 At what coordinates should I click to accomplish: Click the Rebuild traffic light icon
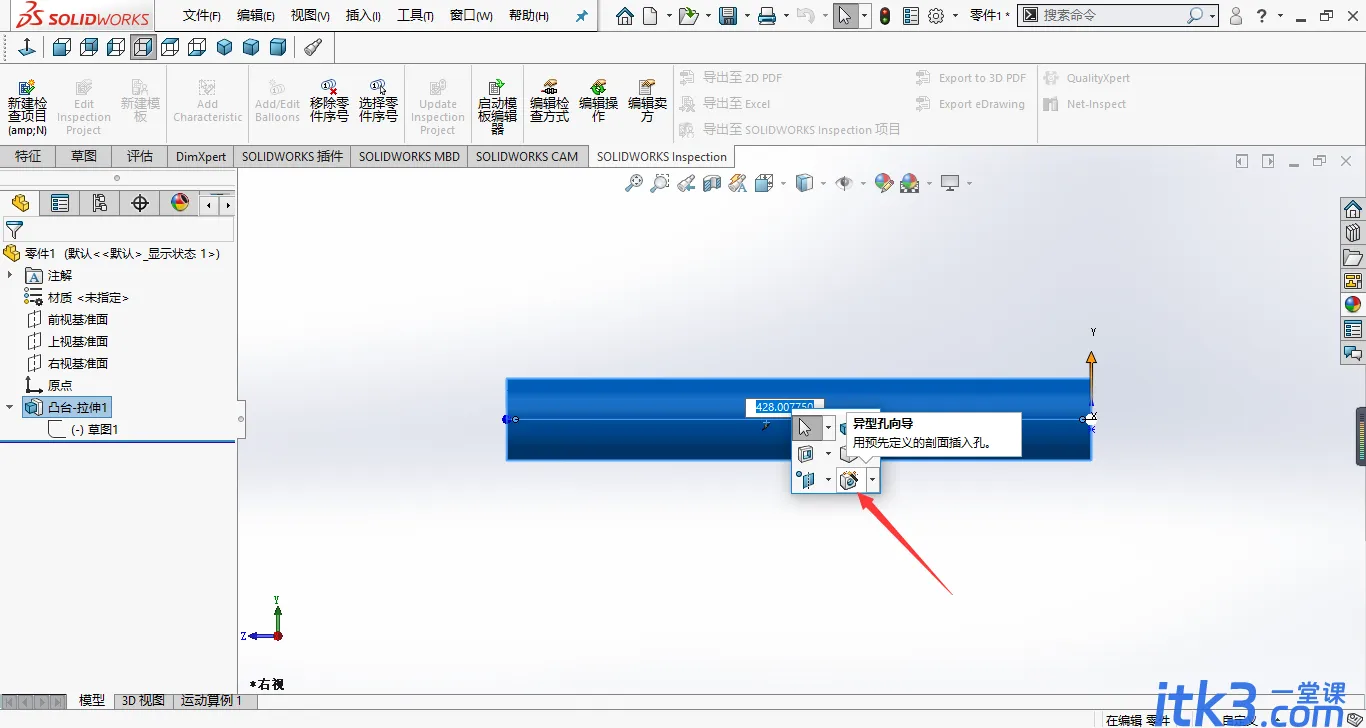point(886,16)
